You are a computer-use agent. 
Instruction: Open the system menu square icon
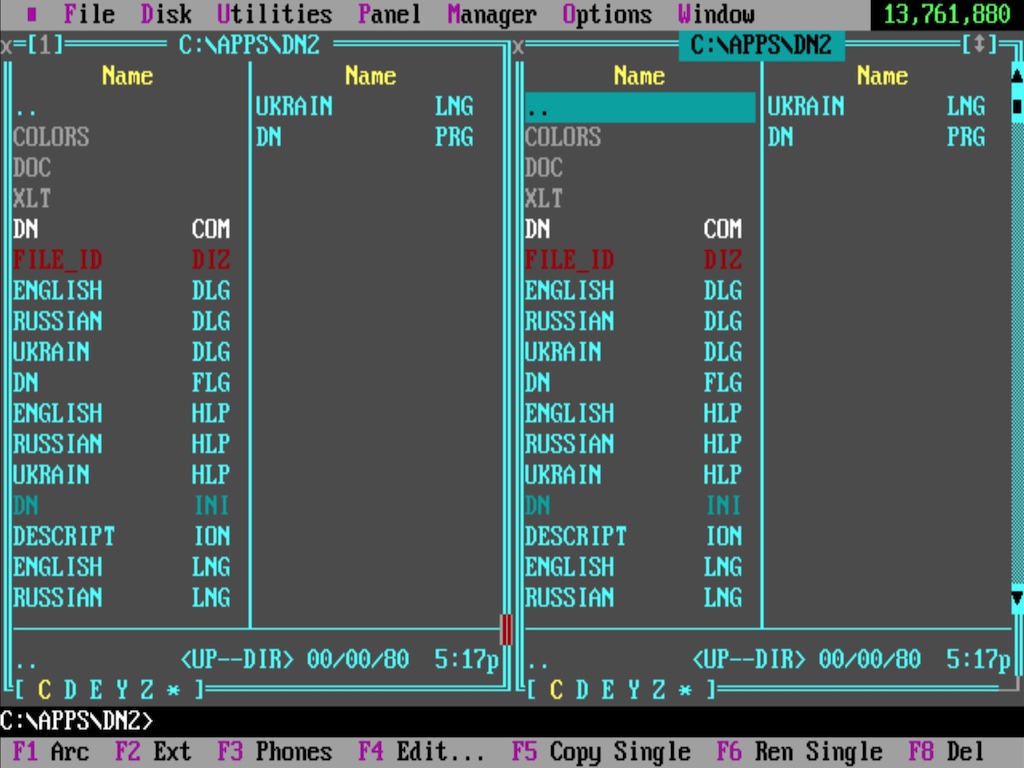pos(31,15)
